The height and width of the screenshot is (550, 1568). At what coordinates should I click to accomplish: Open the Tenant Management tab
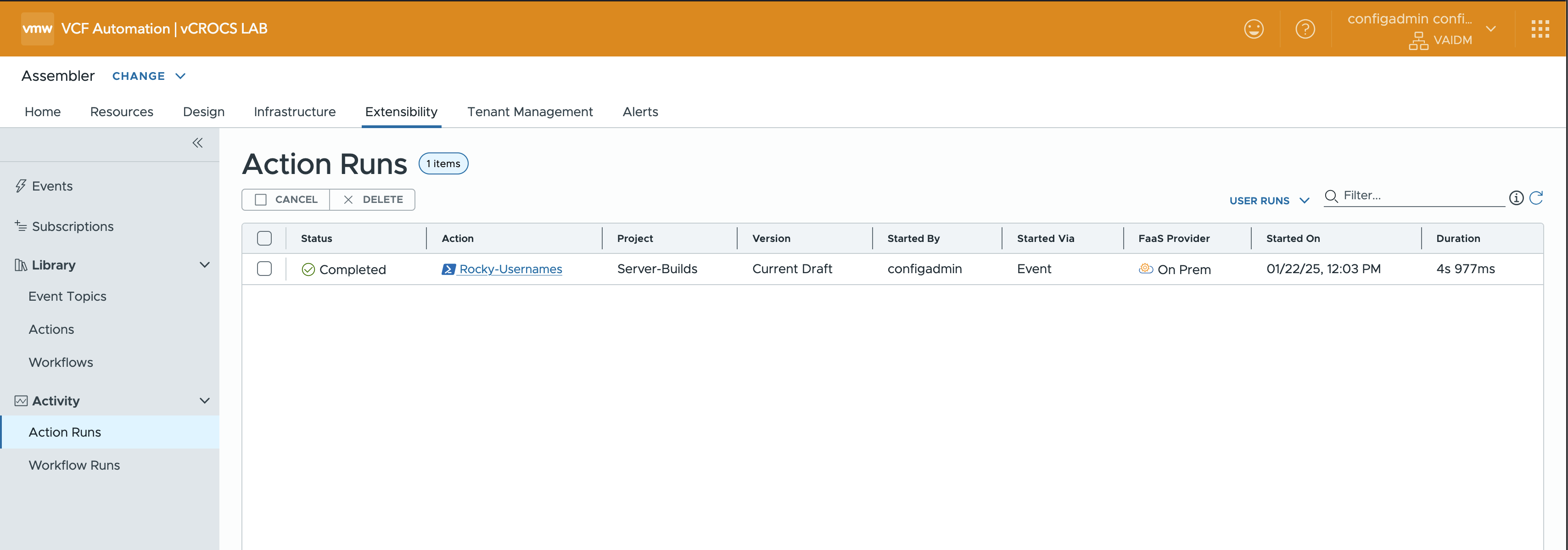tap(530, 112)
